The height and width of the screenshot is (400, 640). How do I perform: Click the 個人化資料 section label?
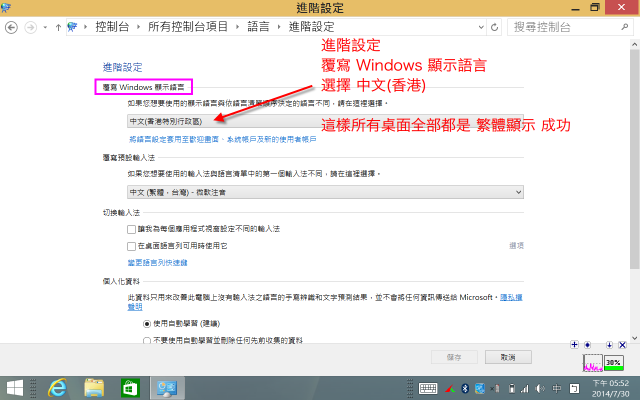pyautogui.click(x=121, y=281)
